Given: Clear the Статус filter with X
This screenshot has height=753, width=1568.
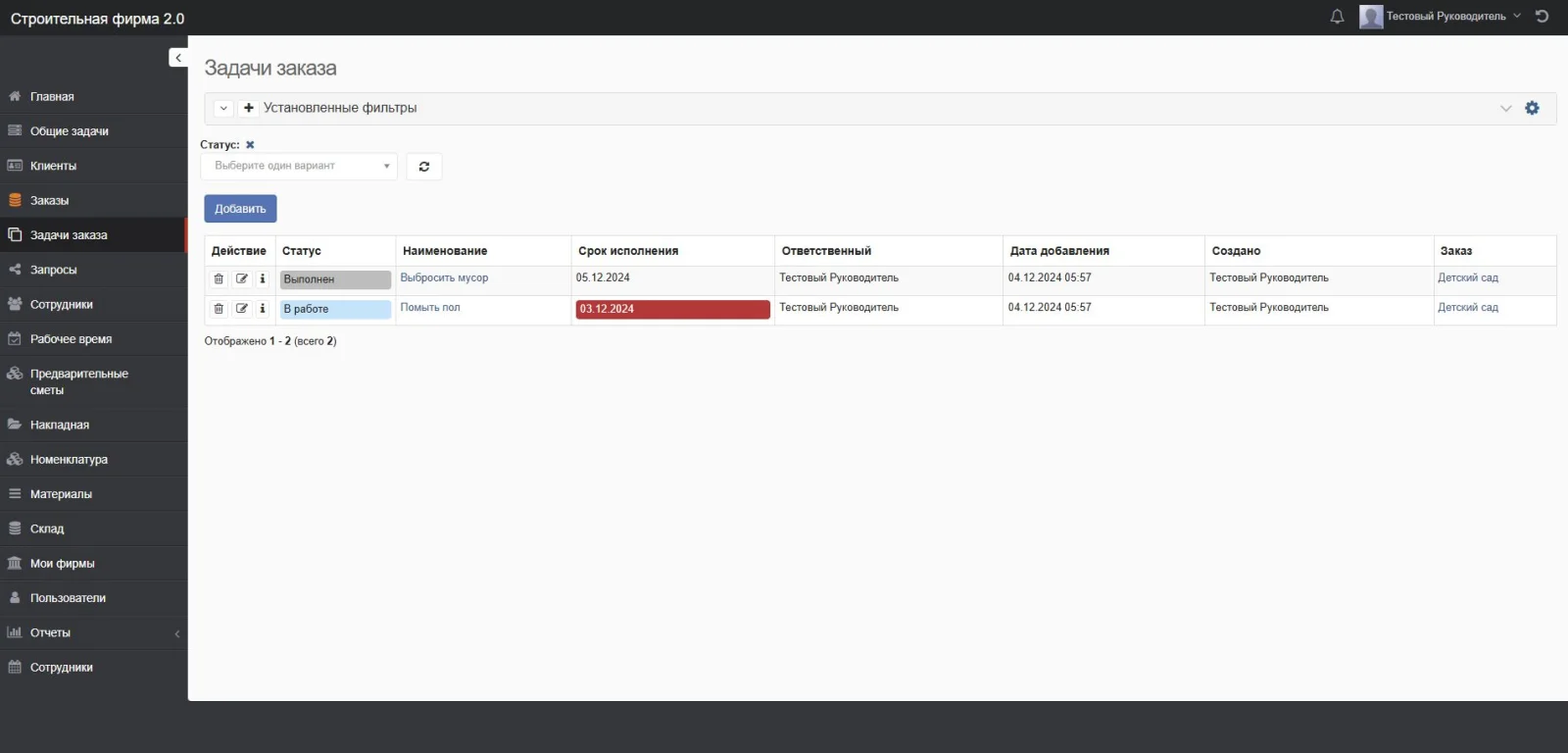Looking at the screenshot, I should coord(250,145).
